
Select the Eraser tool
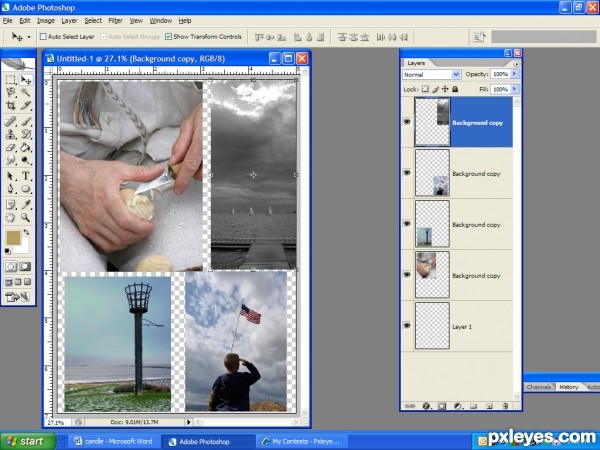coord(11,147)
